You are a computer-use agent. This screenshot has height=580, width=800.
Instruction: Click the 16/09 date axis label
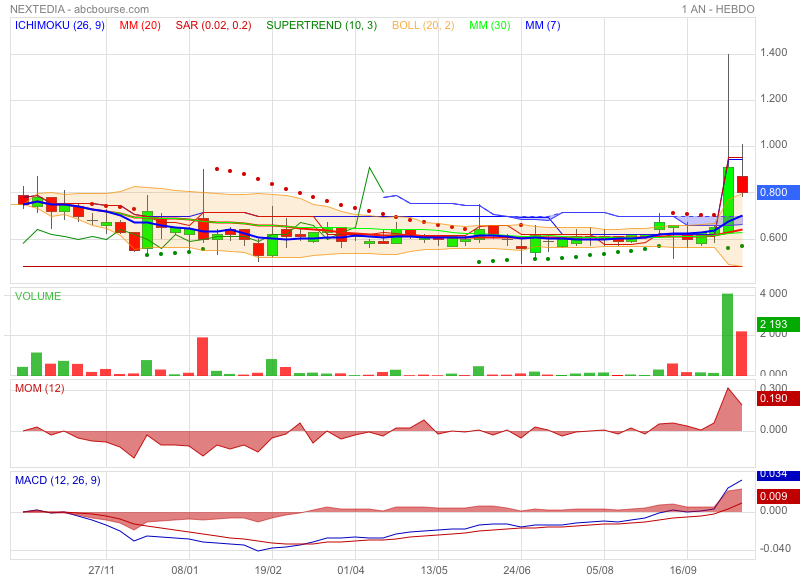683,570
